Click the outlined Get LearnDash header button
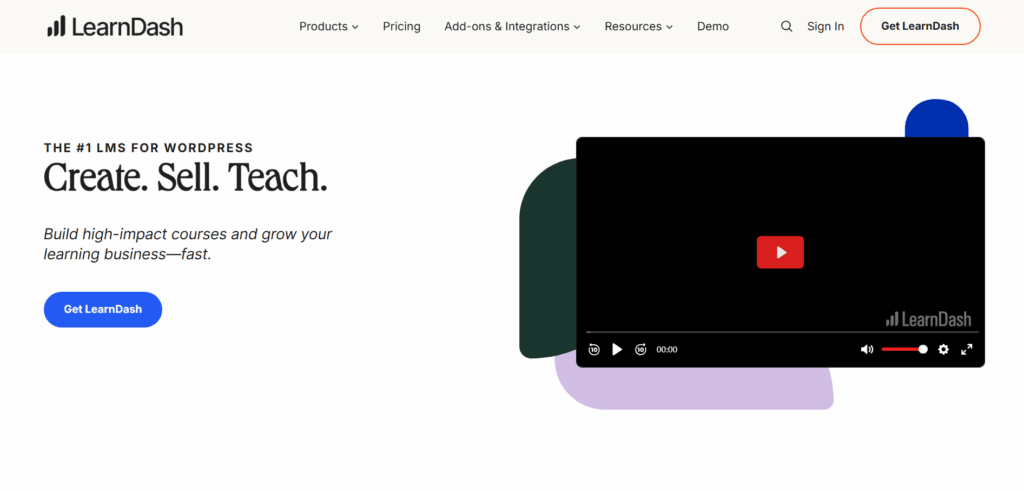1024x491 pixels. coord(919,27)
